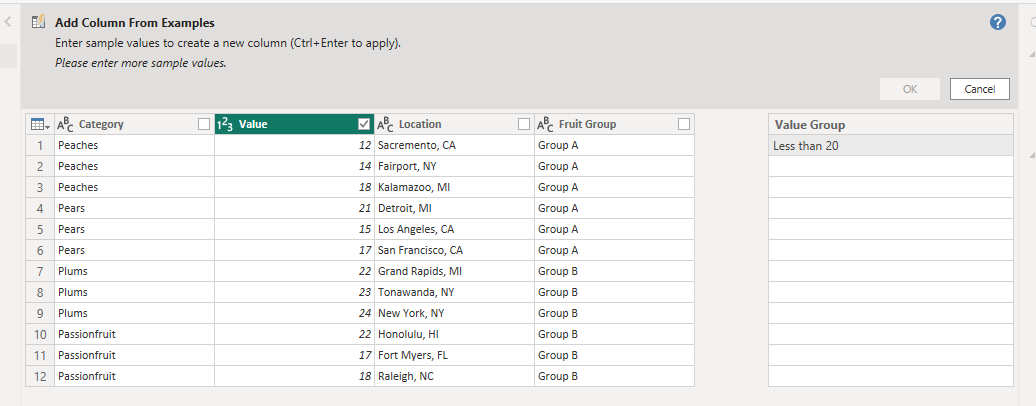Click the disabled OK button
The width and height of the screenshot is (1036, 406).
tap(910, 89)
